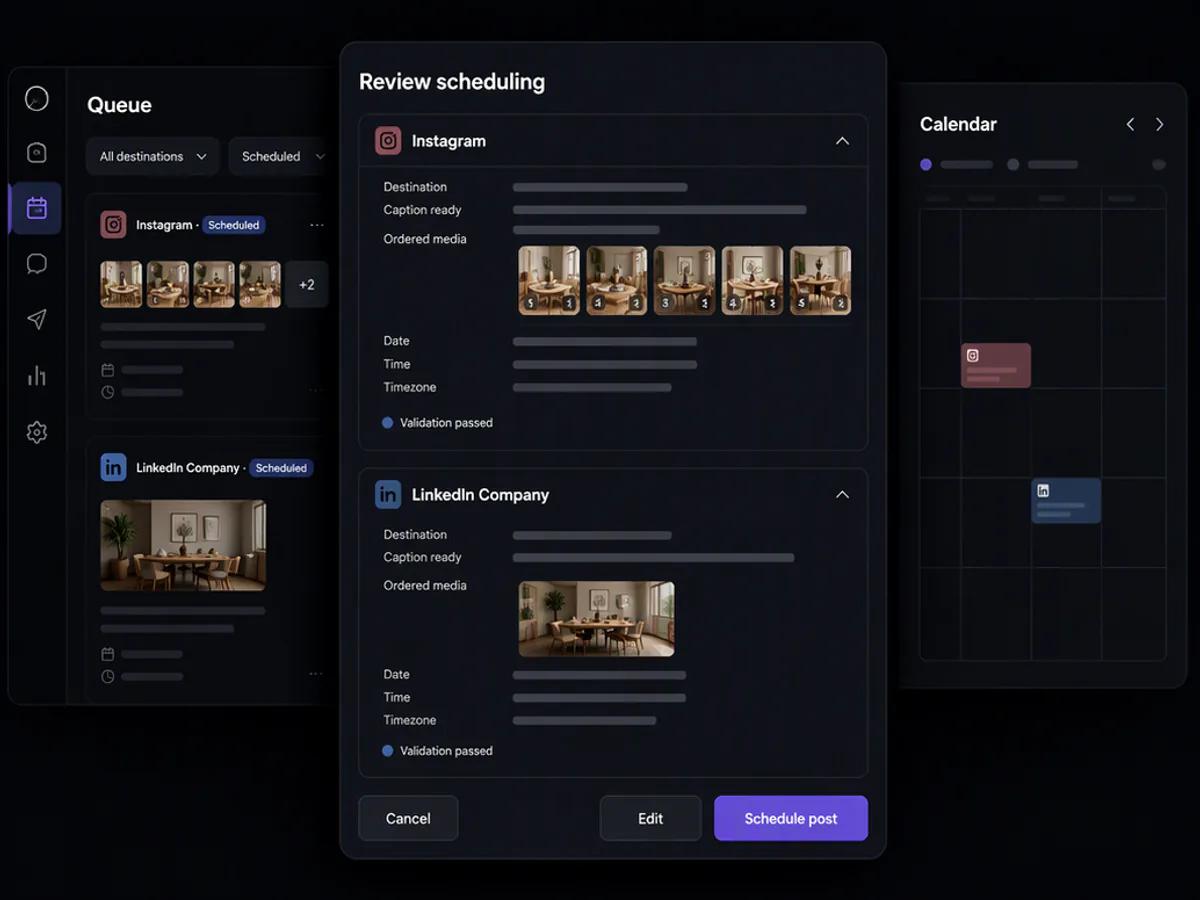Click the Calendar heading
1200x900 pixels.
click(958, 124)
